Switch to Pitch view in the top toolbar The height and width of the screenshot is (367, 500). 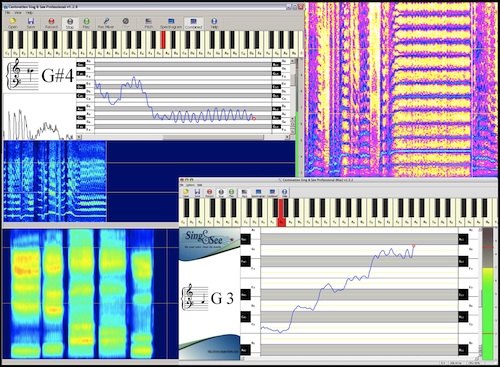[x=149, y=23]
